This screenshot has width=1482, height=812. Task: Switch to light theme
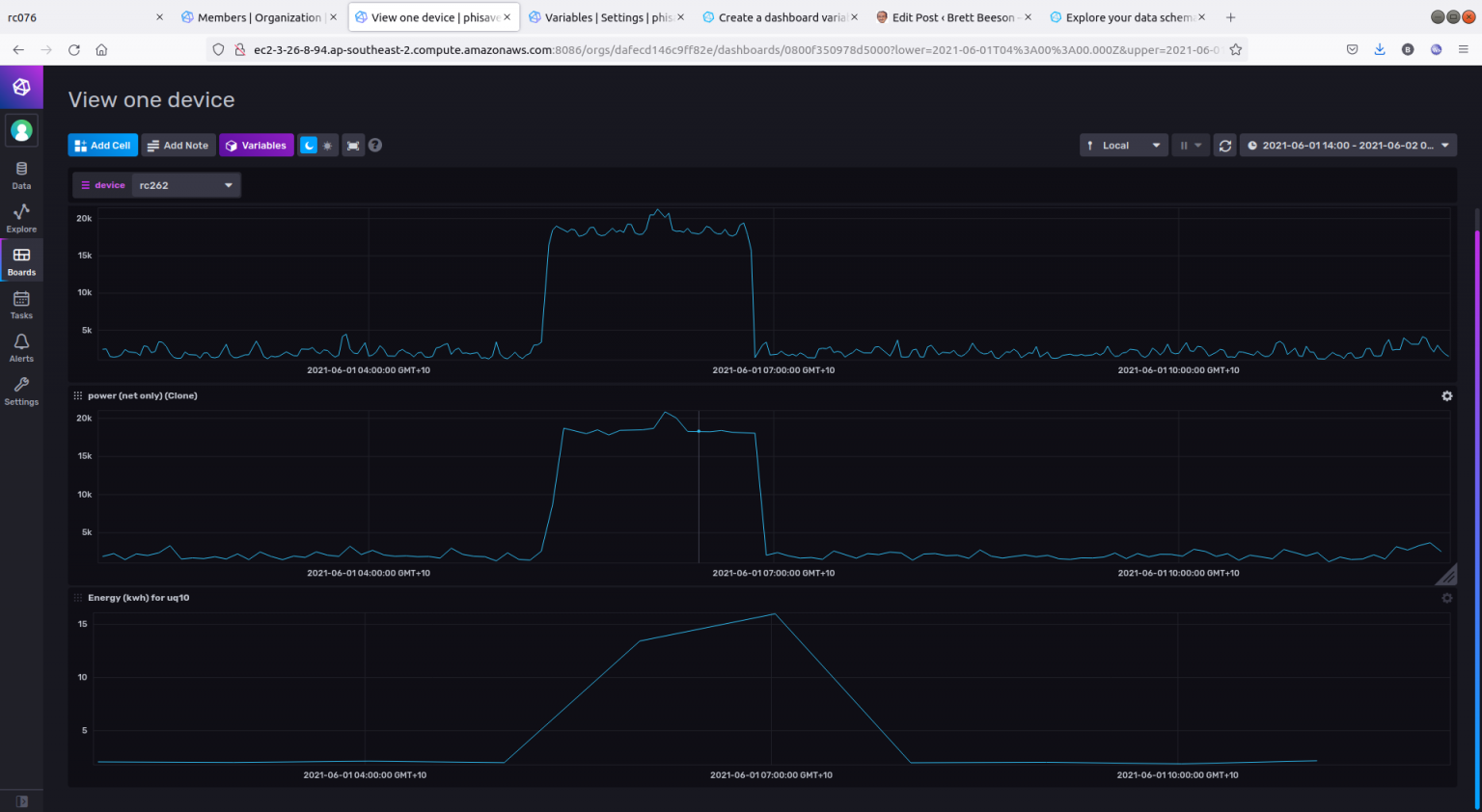(328, 145)
